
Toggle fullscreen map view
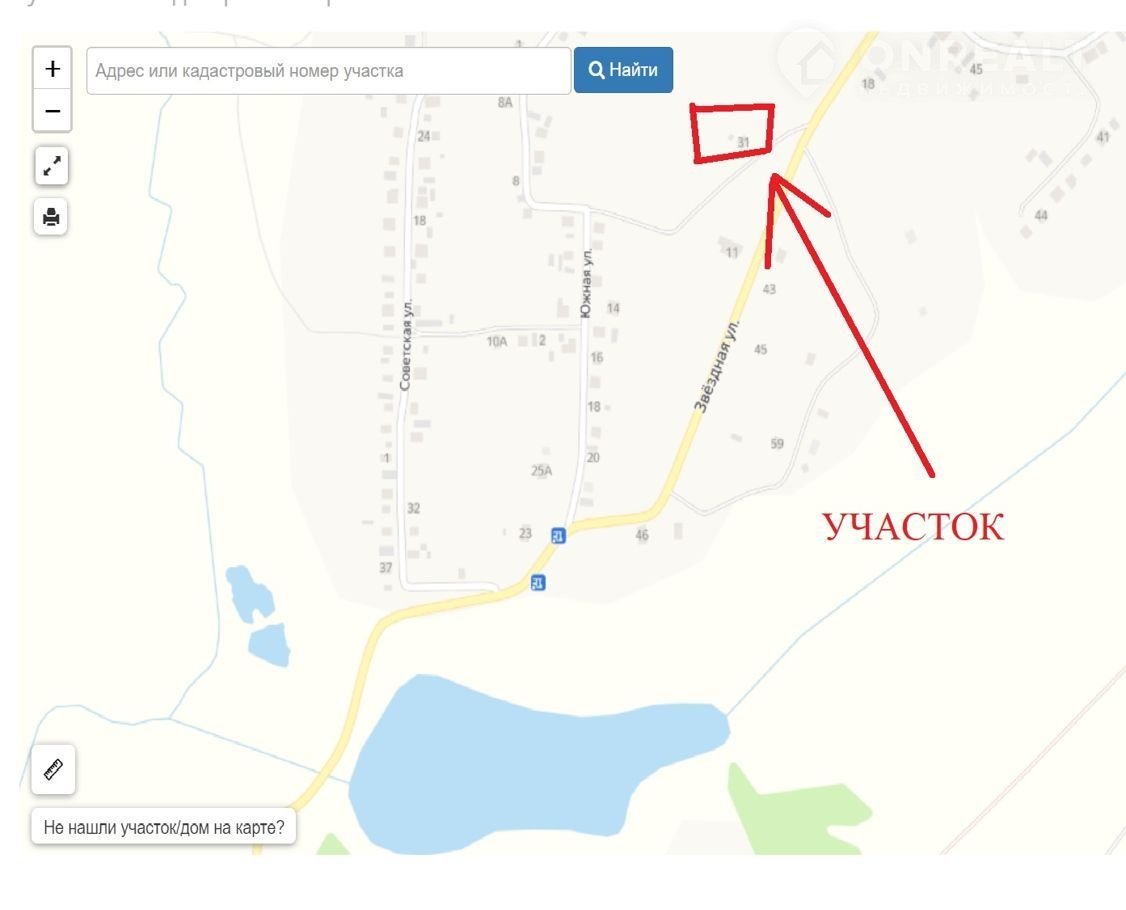pos(51,167)
